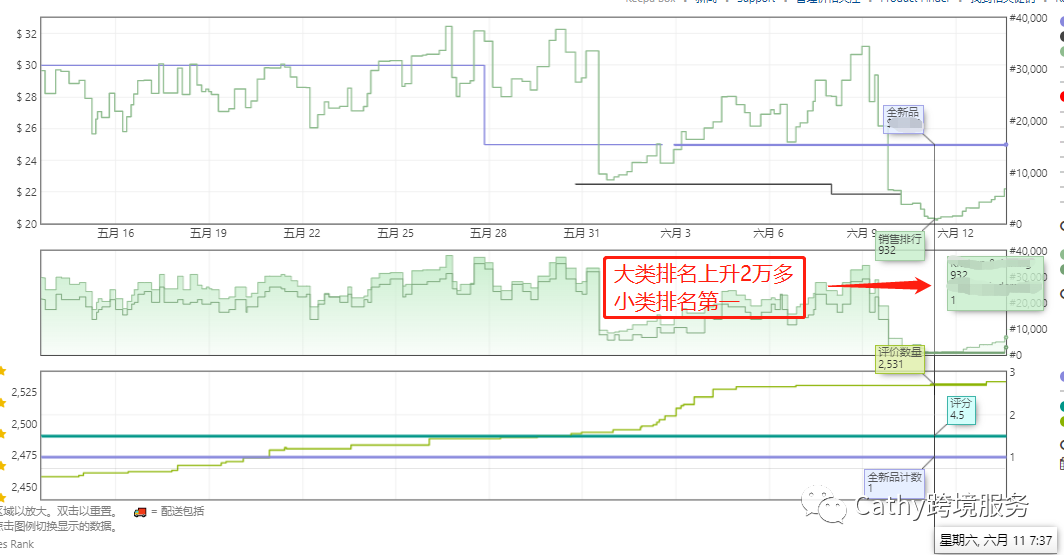Click the red-bordered 大类排名上升2万多 annotation
Image resolution: width=1064 pixels, height=555 pixels.
(704, 287)
